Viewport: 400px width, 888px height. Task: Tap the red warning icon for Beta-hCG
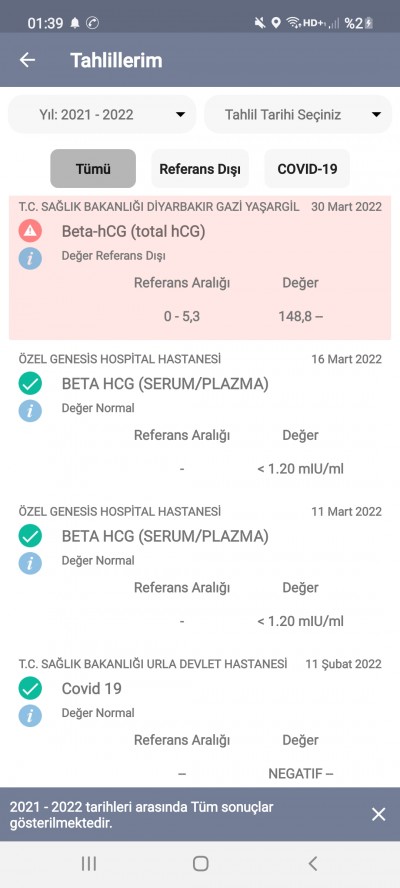[30, 231]
